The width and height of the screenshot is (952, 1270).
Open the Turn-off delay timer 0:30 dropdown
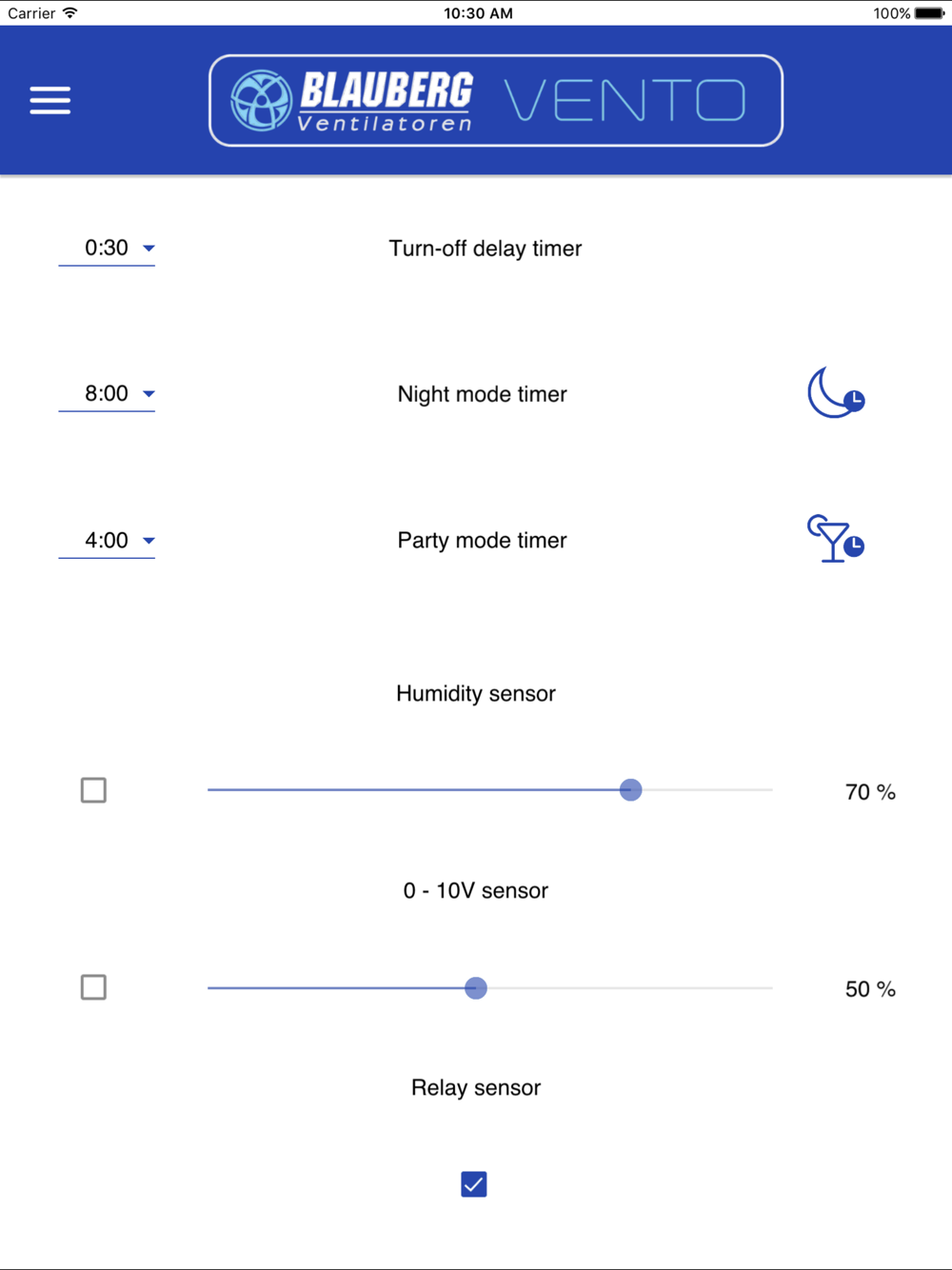pyautogui.click(x=107, y=248)
